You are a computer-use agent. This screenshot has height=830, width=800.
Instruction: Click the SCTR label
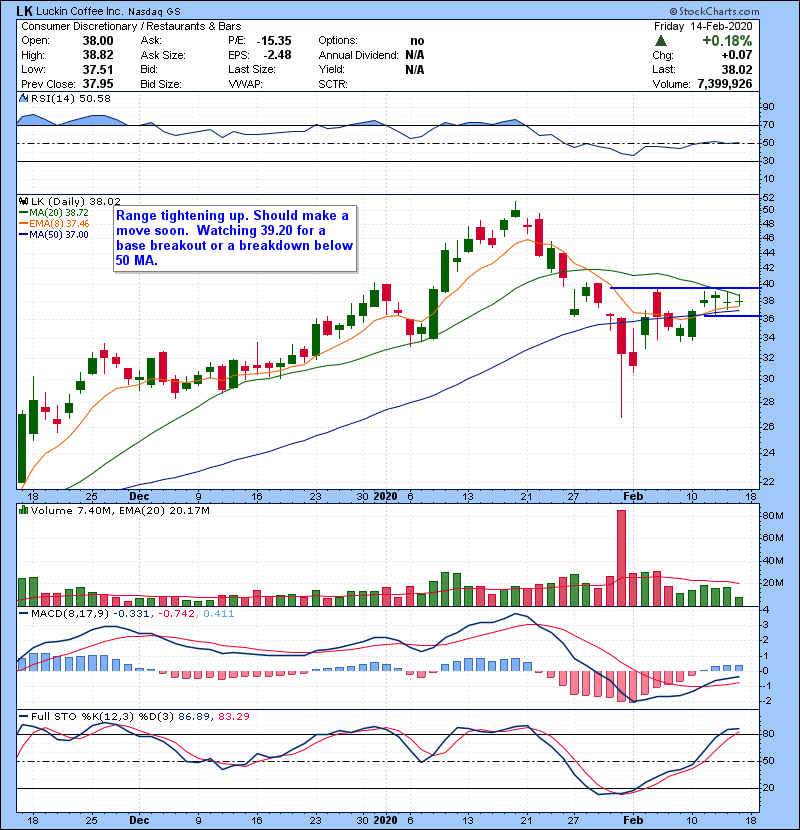332,84
